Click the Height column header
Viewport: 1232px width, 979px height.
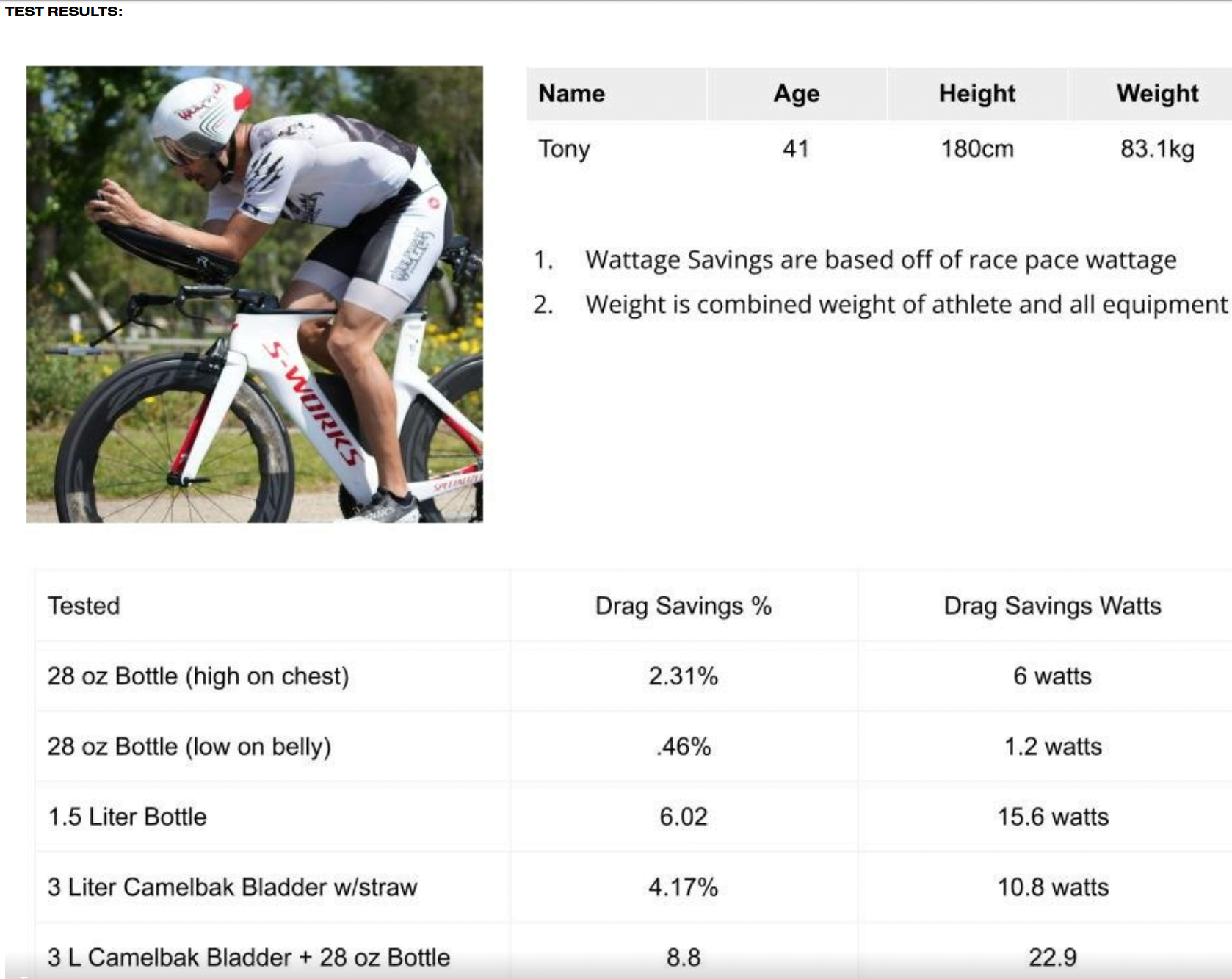coord(977,93)
